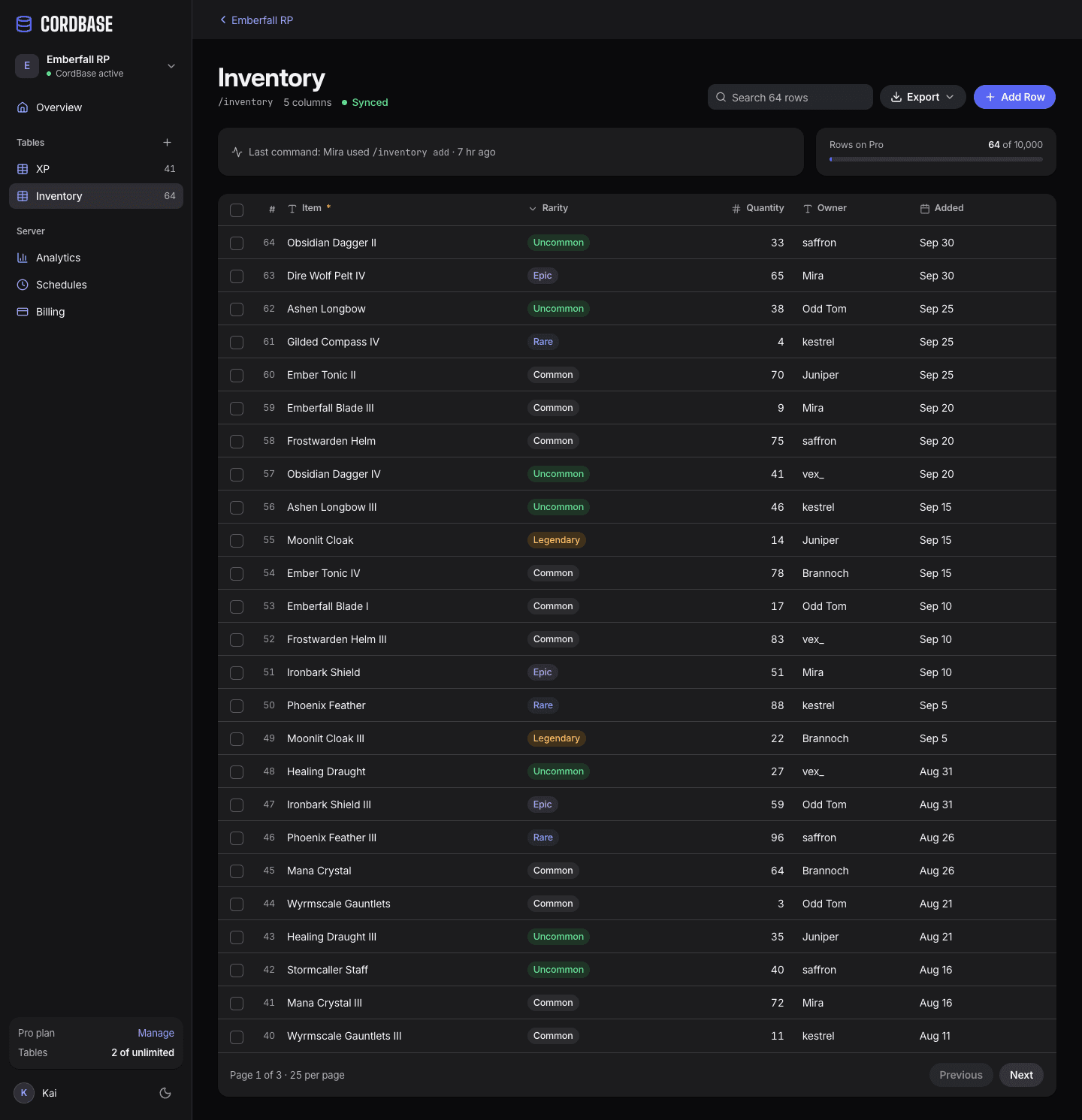Open the Rare rarity tag on Gilded Compass IV
The width and height of the screenshot is (1082, 1120).
click(543, 342)
